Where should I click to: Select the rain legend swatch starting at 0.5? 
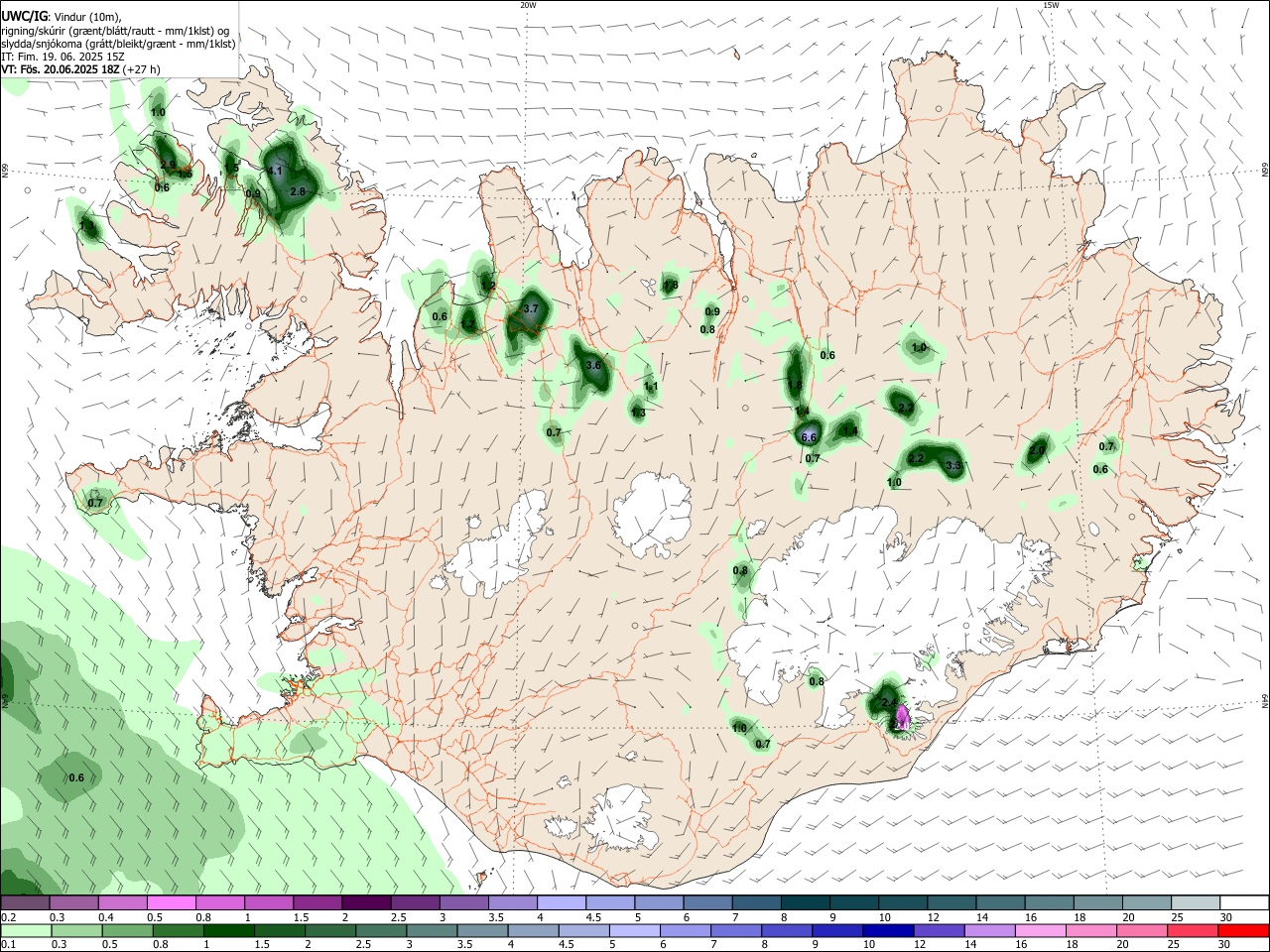[127, 930]
